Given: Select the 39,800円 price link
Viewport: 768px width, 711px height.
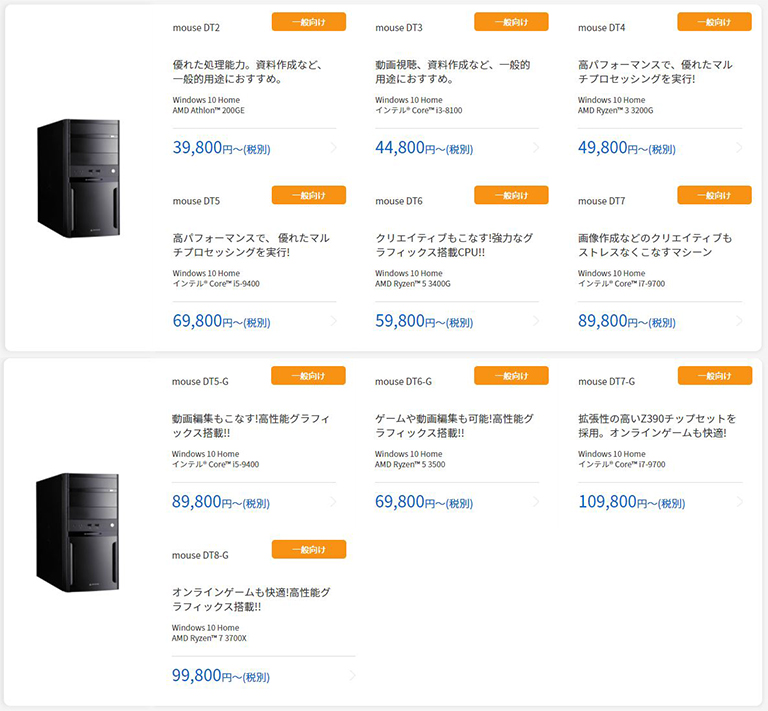Looking at the screenshot, I should click(x=221, y=147).
